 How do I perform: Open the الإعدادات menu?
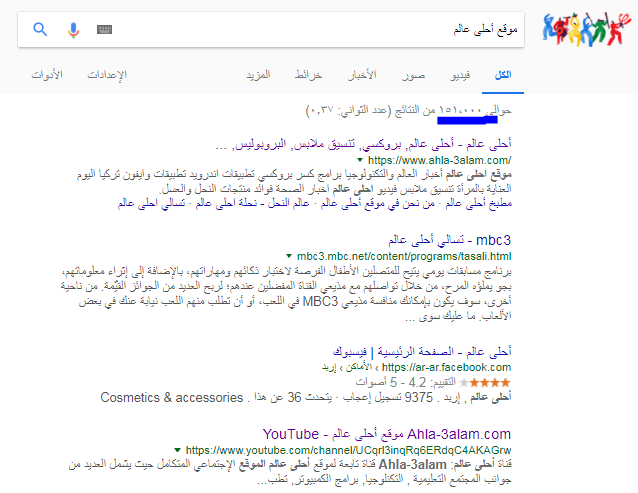pos(107,75)
